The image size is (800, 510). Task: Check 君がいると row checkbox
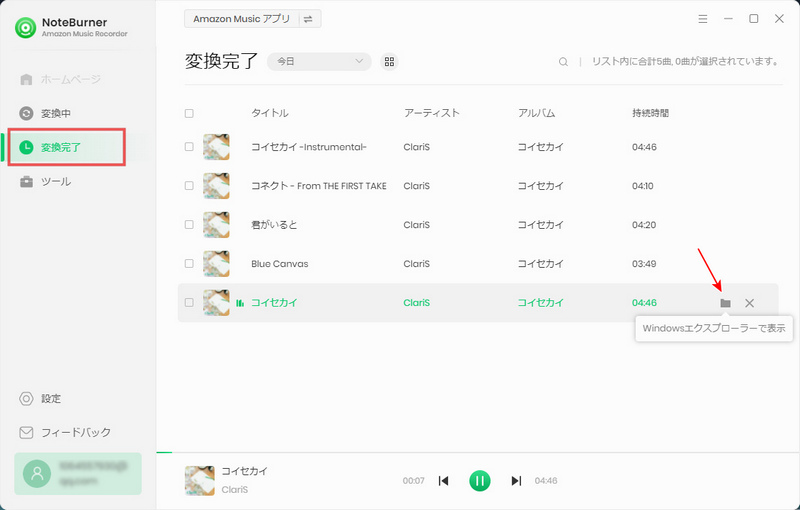(x=189, y=224)
